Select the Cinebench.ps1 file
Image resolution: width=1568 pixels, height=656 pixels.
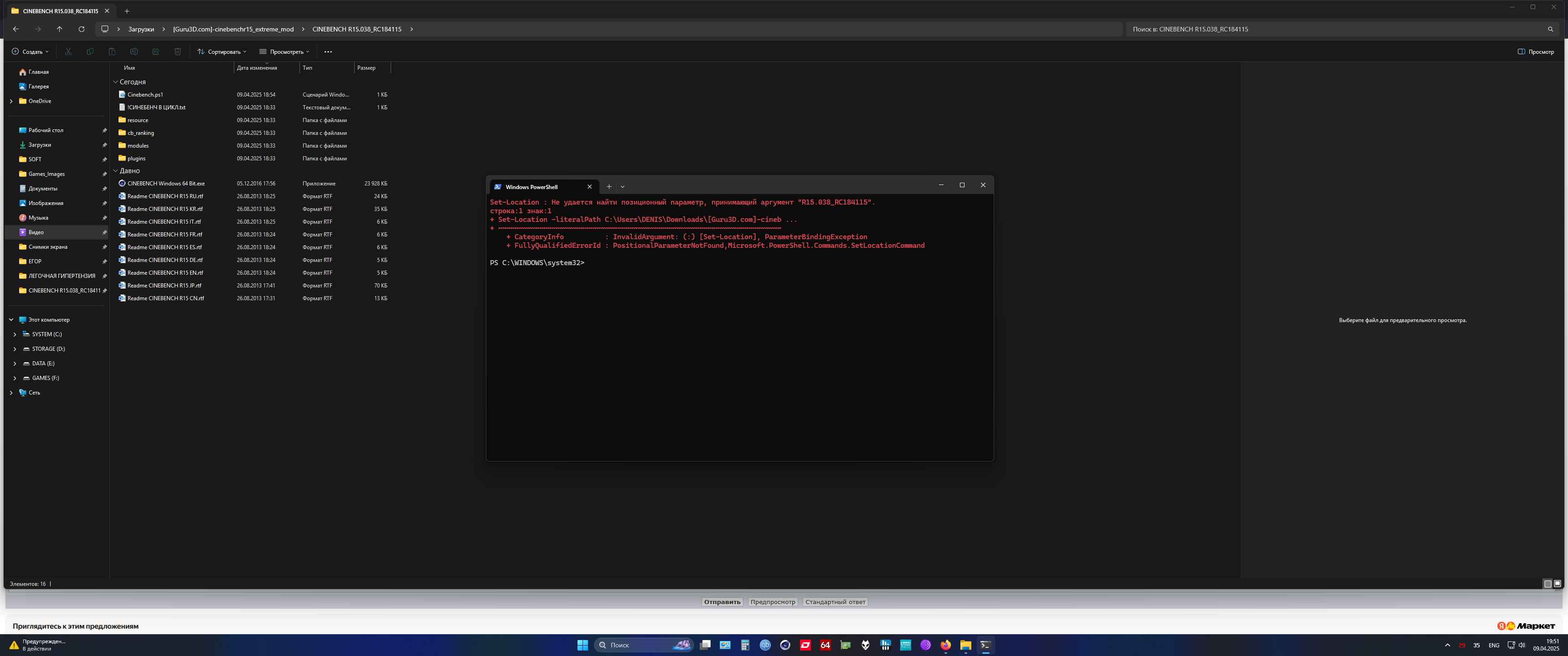coord(145,94)
